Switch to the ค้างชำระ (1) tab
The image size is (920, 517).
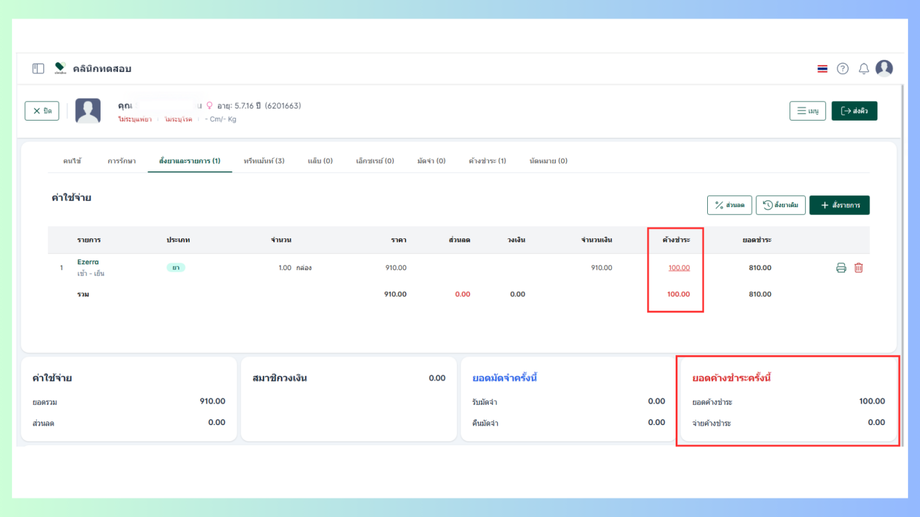[x=487, y=161]
